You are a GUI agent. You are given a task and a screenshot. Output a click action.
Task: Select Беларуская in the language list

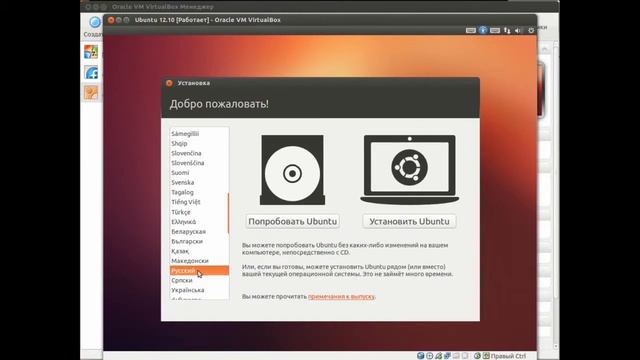[x=199, y=231]
